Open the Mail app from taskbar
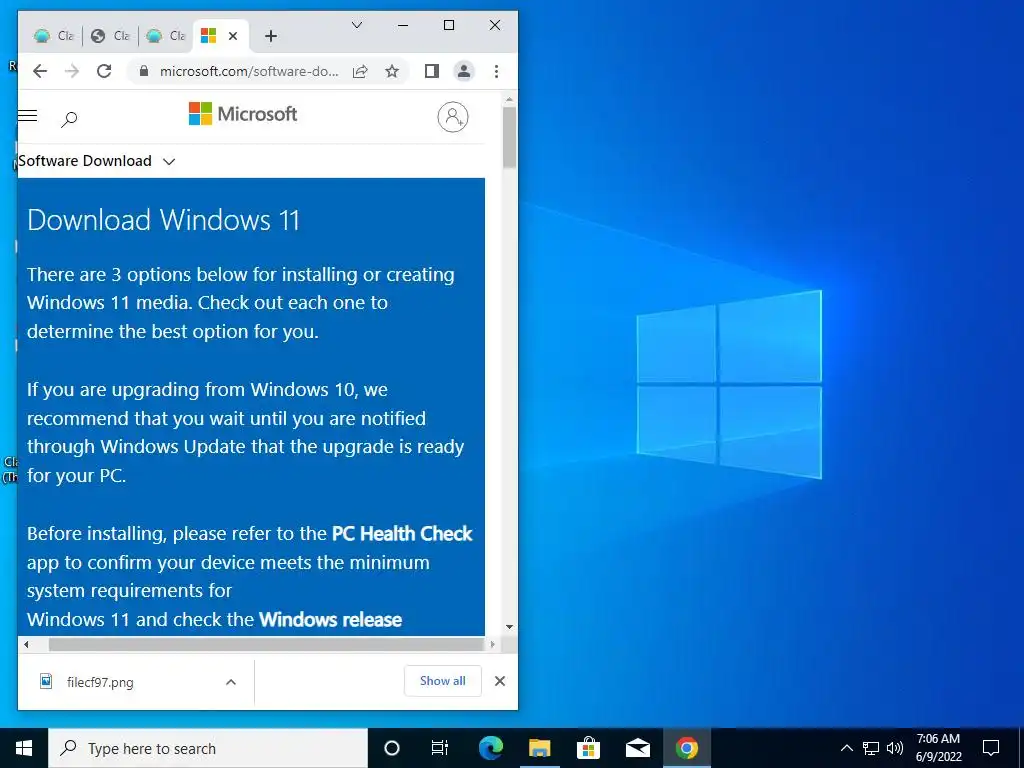The height and width of the screenshot is (768, 1024). tap(637, 748)
